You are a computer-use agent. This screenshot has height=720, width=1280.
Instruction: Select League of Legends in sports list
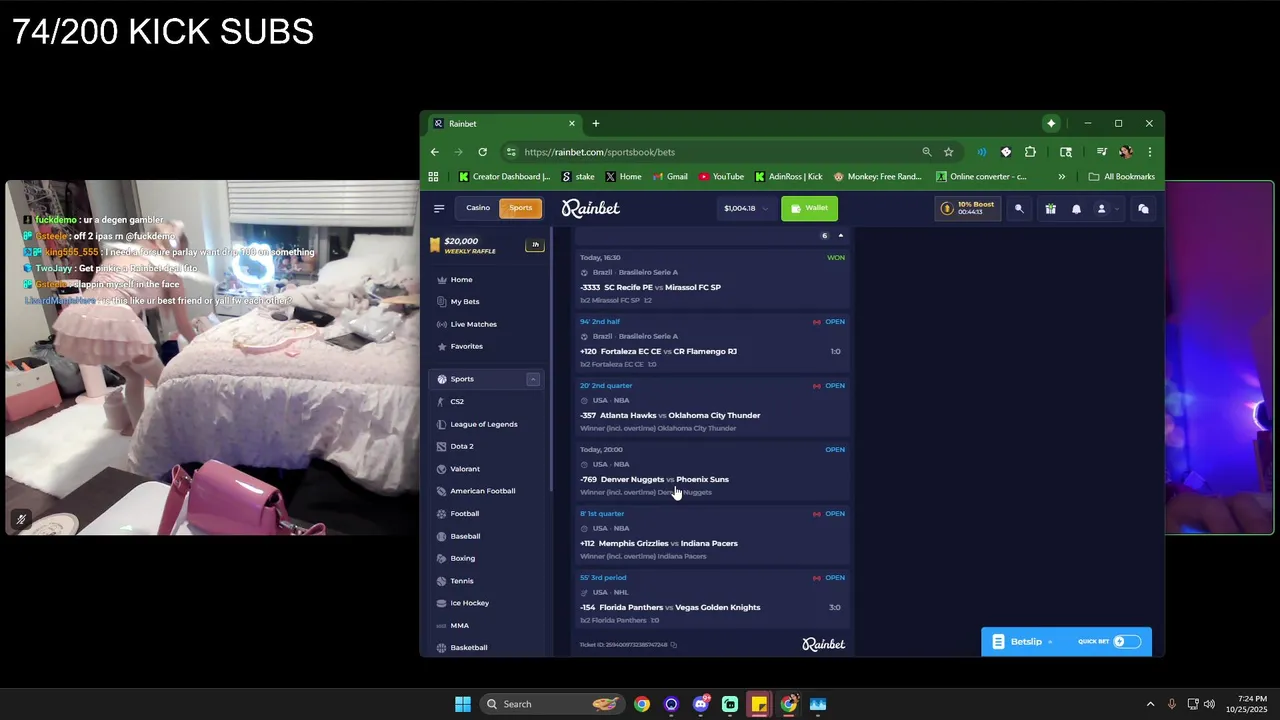click(483, 424)
